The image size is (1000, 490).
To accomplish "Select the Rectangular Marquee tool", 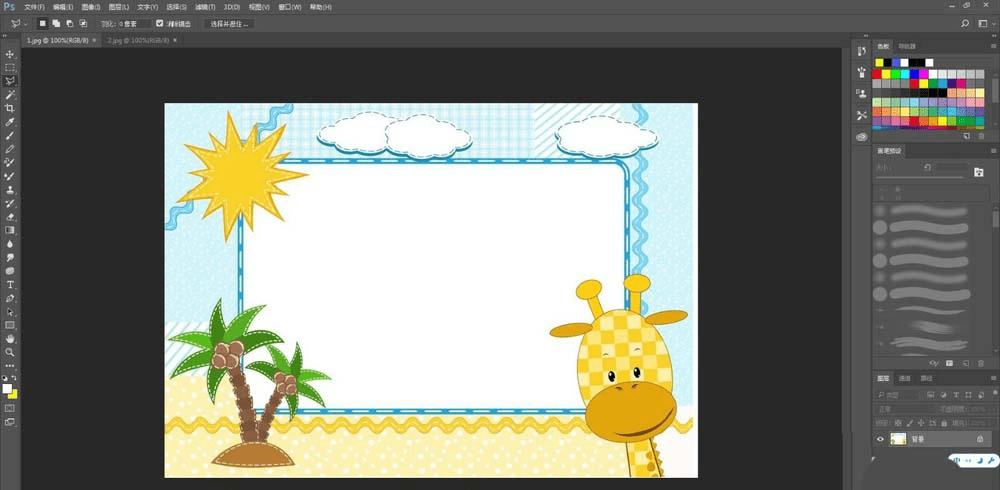I will coord(10,67).
